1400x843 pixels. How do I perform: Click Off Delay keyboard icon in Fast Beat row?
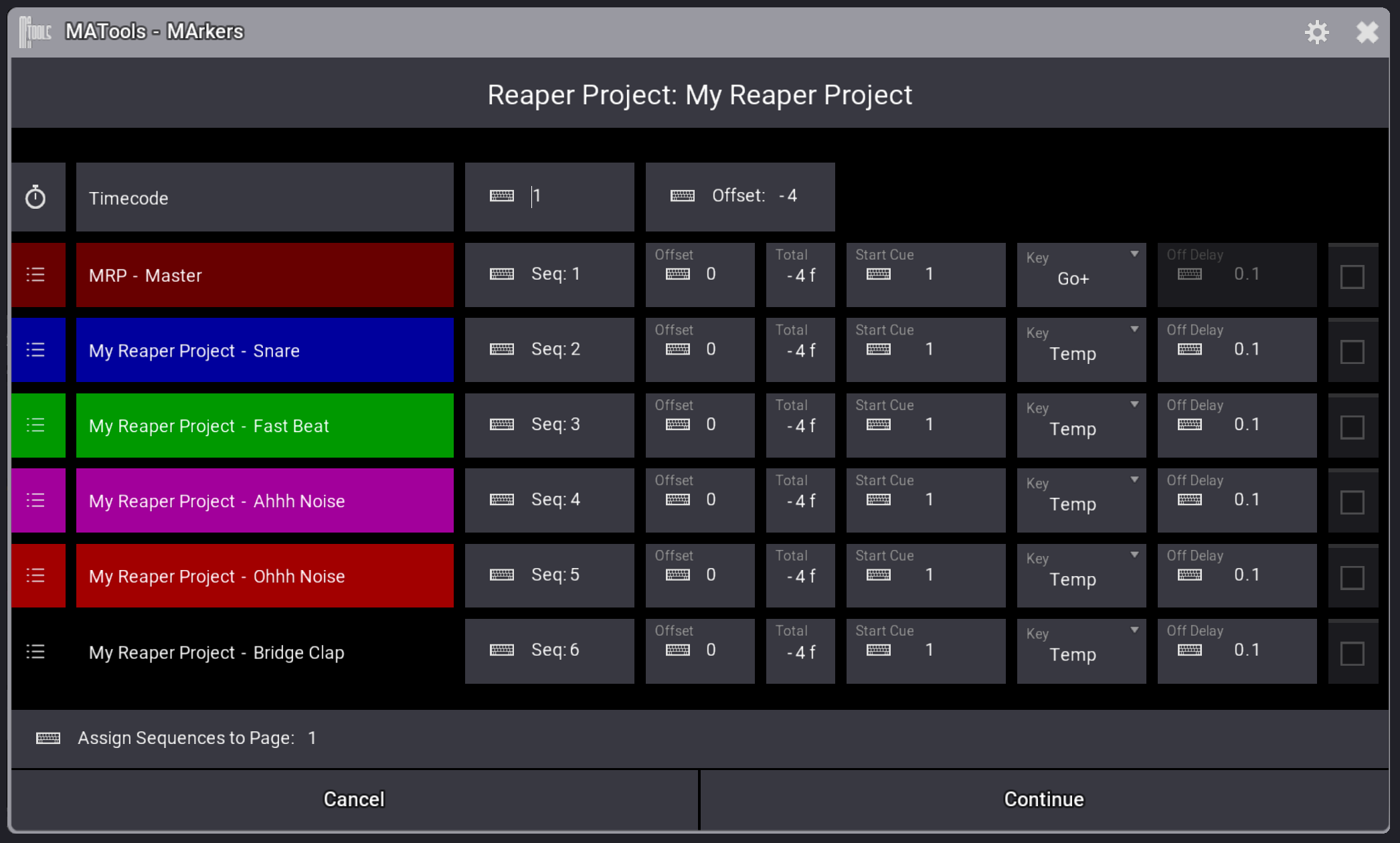coord(1190,424)
